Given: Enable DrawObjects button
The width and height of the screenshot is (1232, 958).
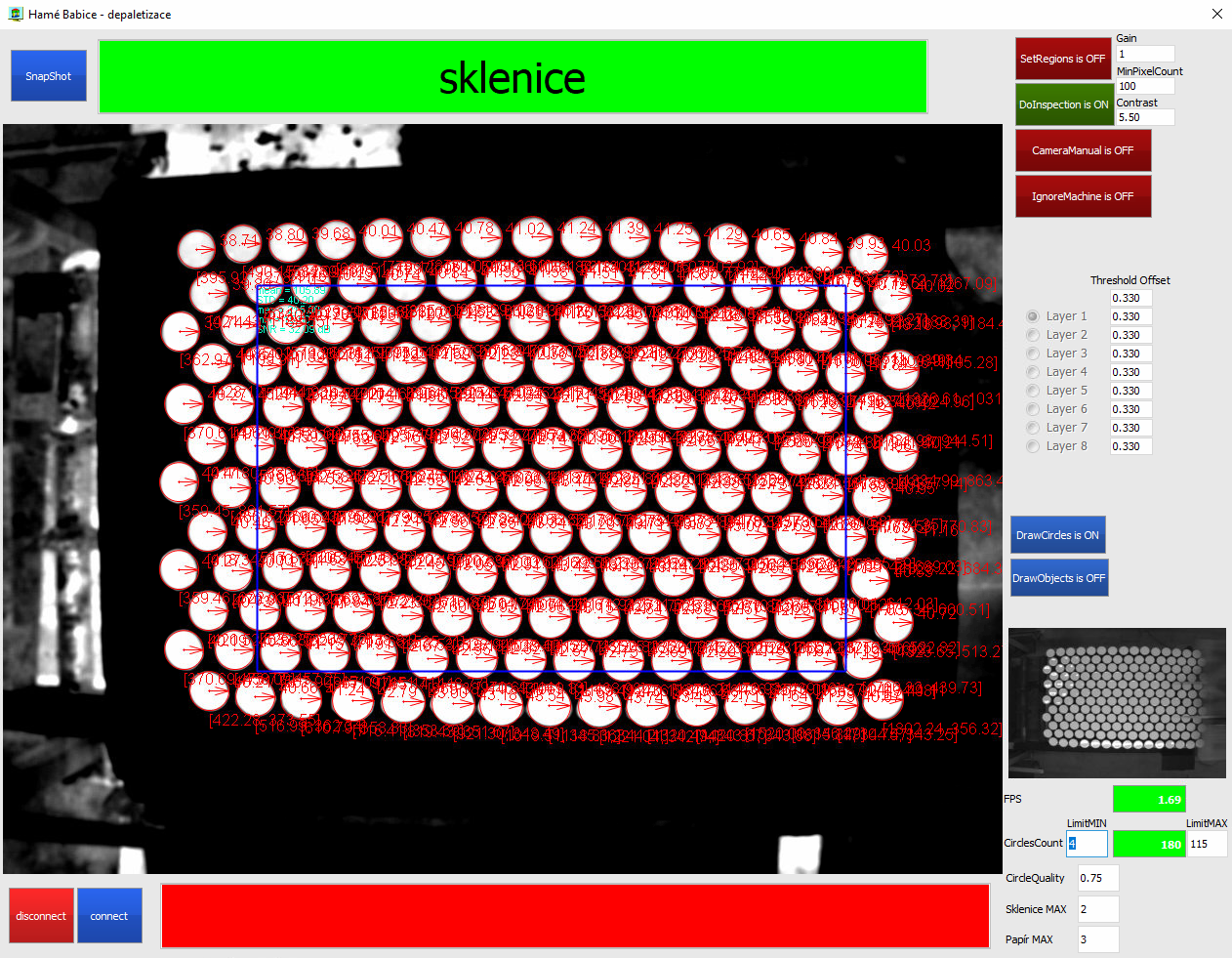Looking at the screenshot, I should click(1058, 578).
